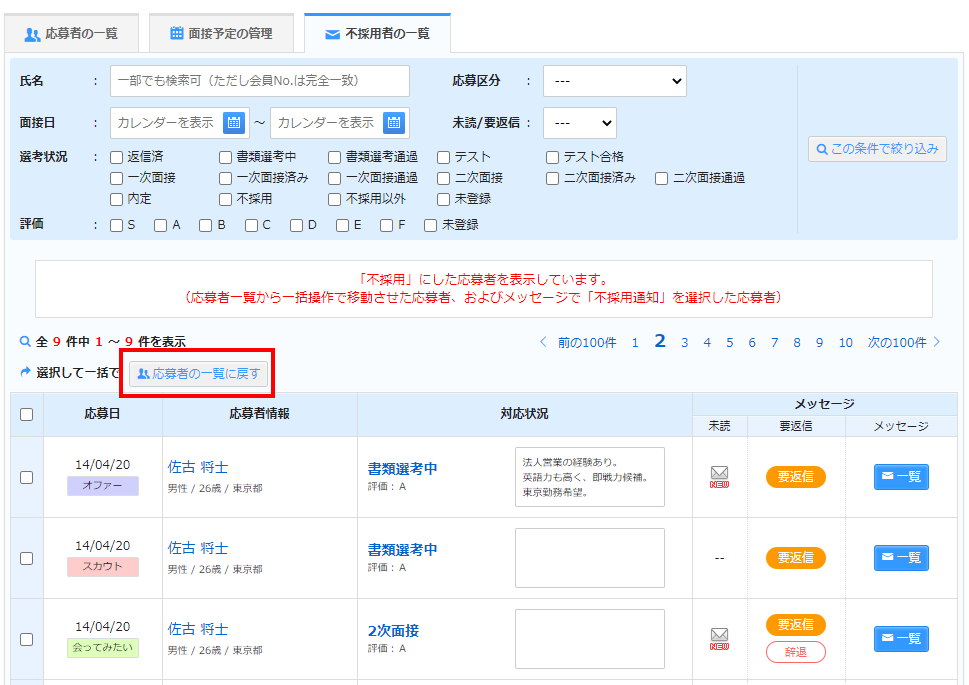Click next page chevron beside 次の100件
Image resolution: width=969 pixels, height=685 pixels.
(x=937, y=342)
